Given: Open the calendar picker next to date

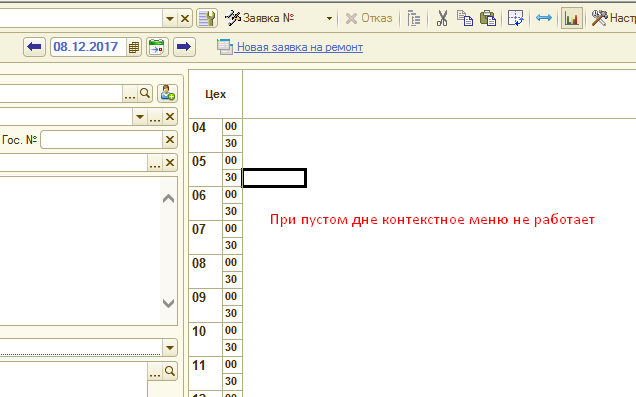Looking at the screenshot, I should (133, 47).
